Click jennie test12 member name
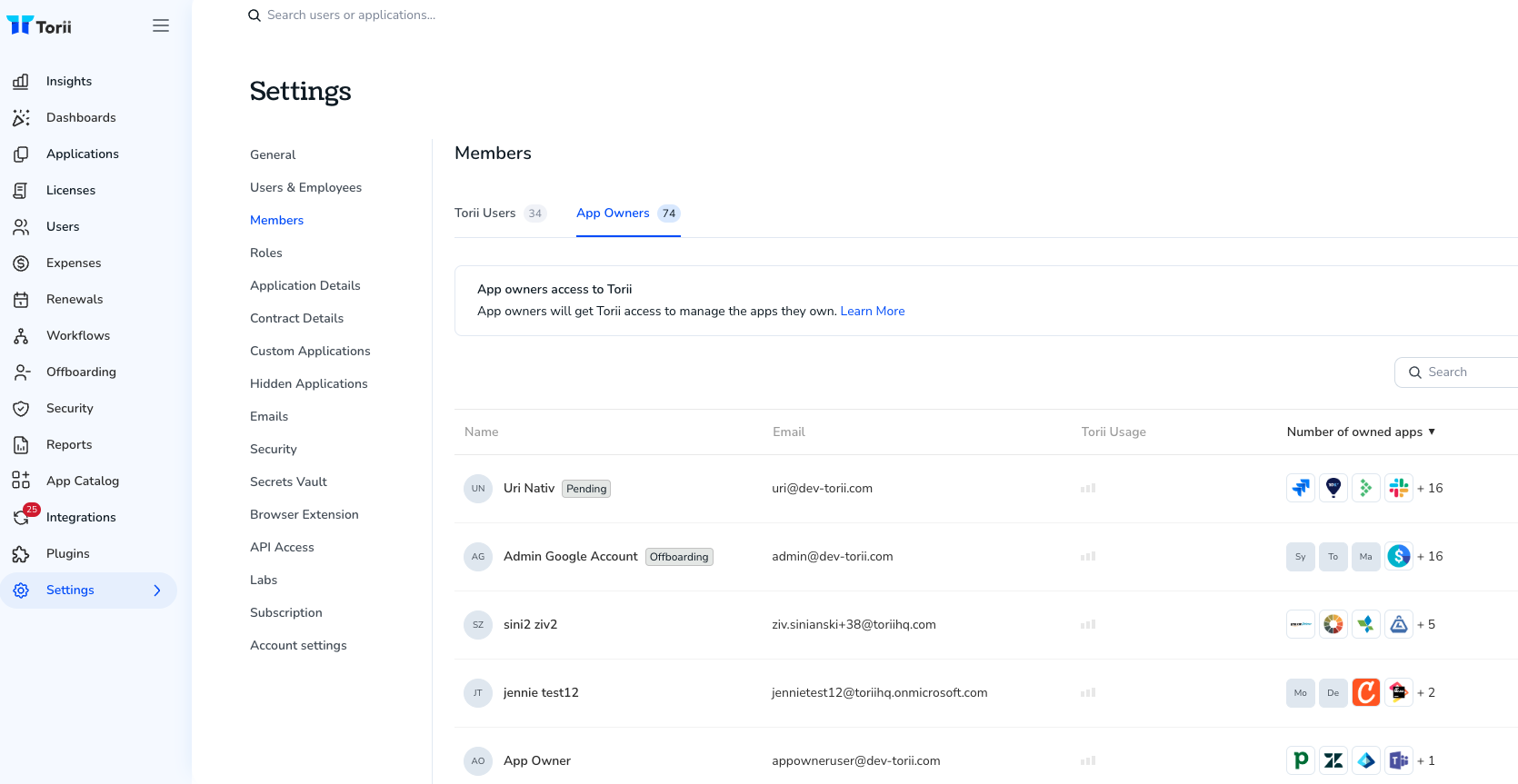The image size is (1518, 784). 541,693
